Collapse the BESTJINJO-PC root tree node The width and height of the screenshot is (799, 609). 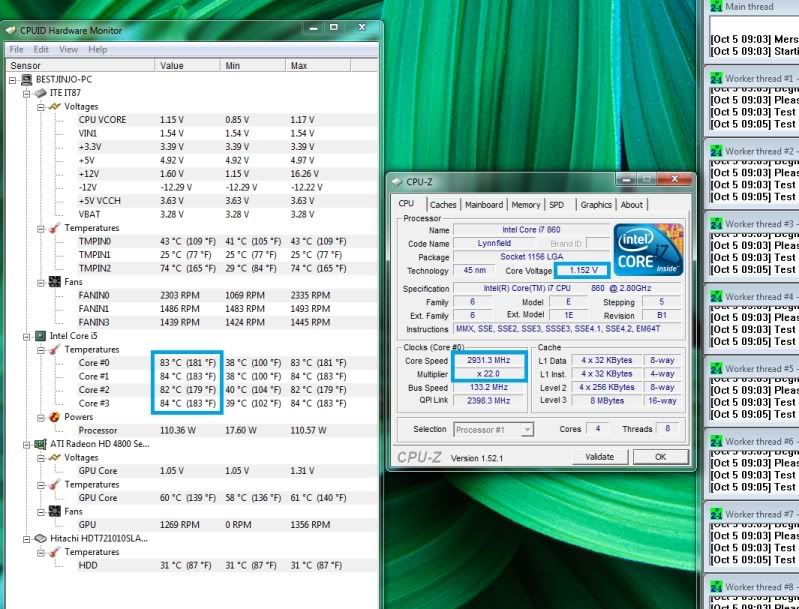tap(13, 79)
